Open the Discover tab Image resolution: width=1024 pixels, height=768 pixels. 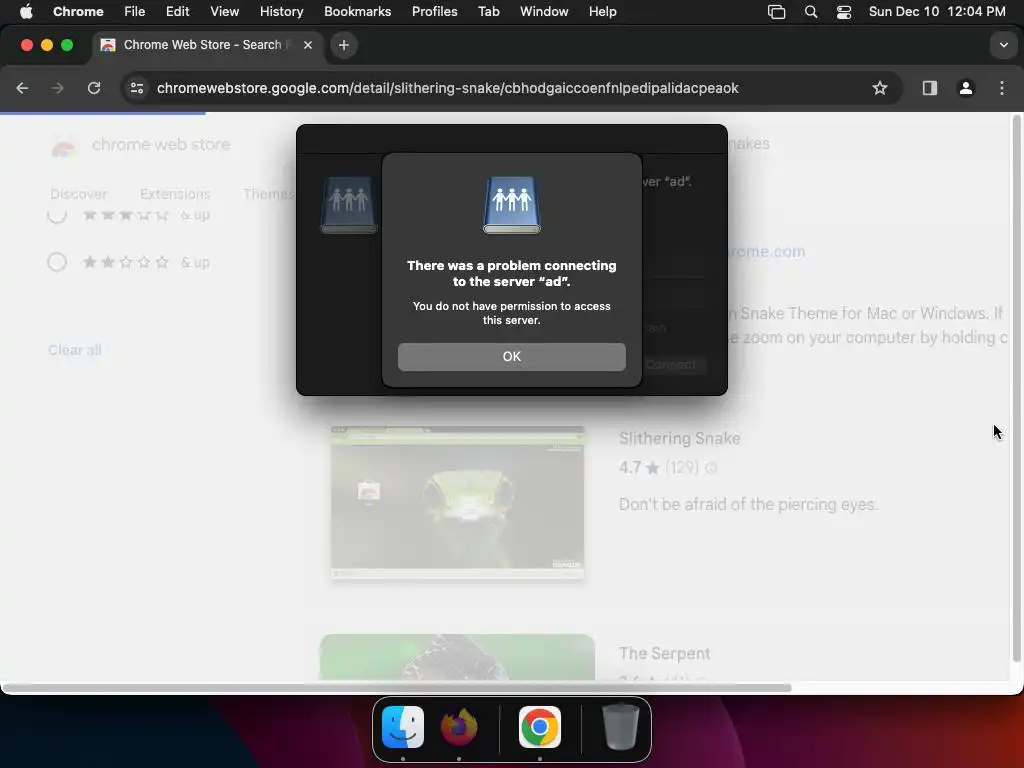coord(78,194)
